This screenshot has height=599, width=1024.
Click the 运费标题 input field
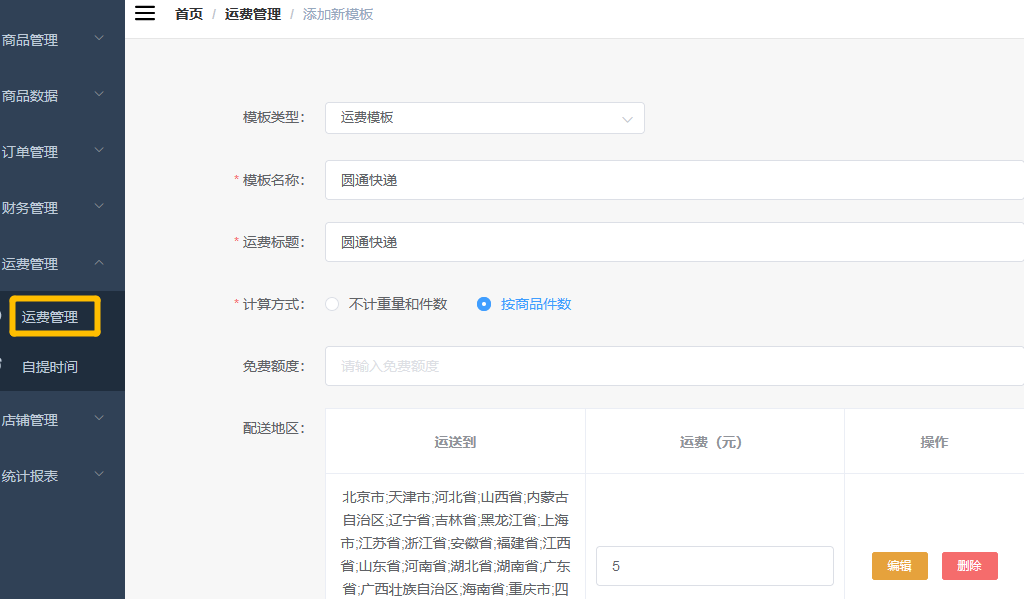click(672, 242)
